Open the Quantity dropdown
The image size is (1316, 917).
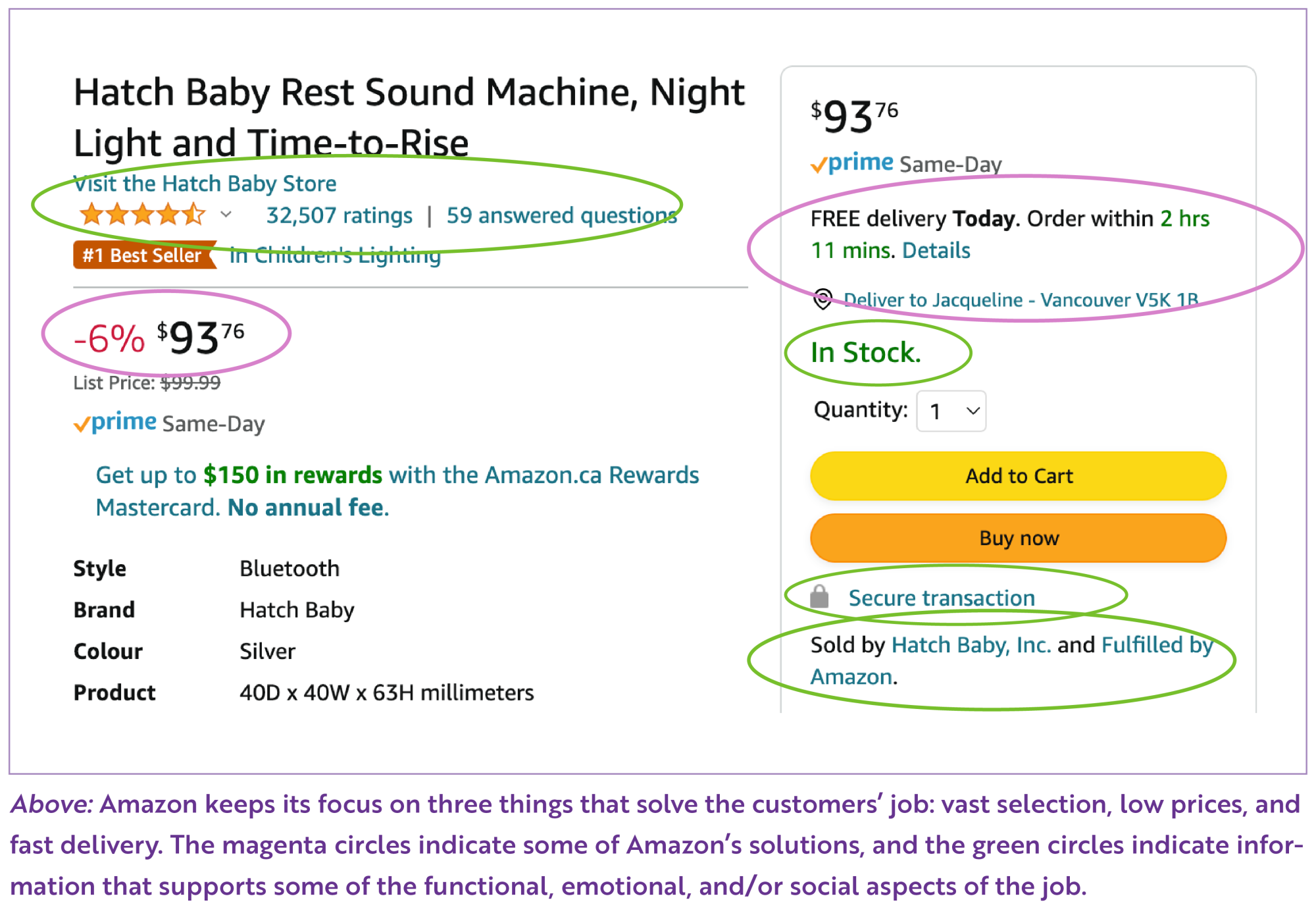[950, 411]
